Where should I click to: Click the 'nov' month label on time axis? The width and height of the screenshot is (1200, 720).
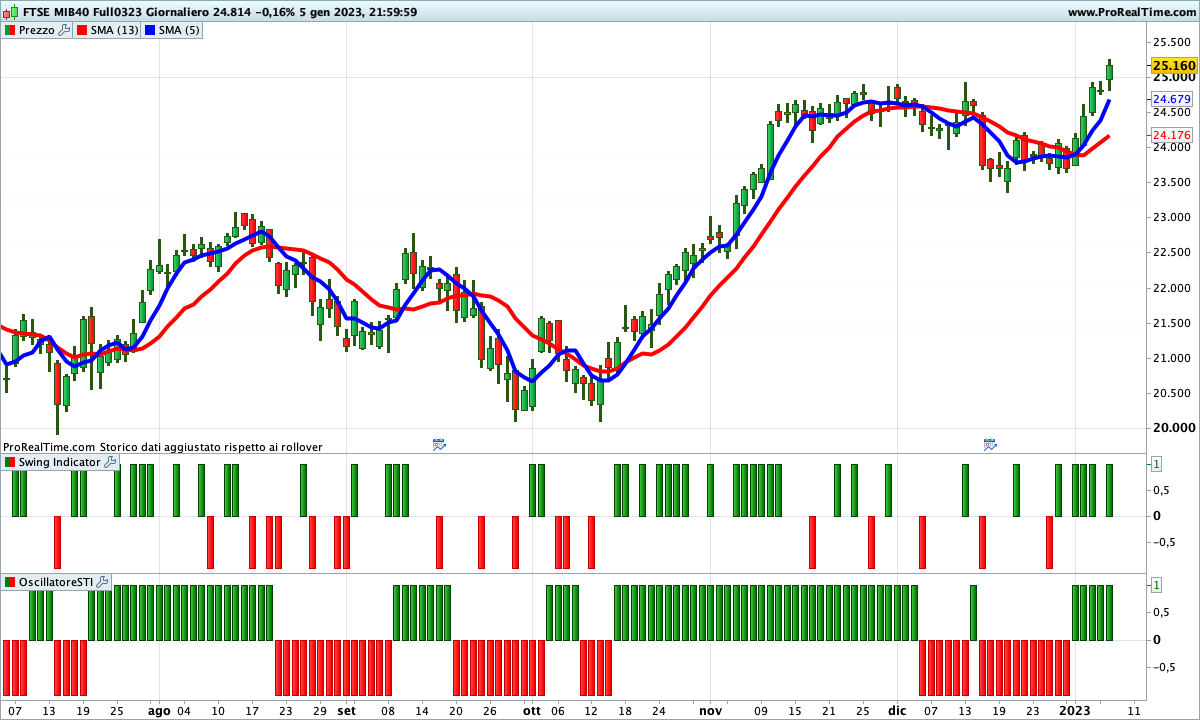click(710, 711)
